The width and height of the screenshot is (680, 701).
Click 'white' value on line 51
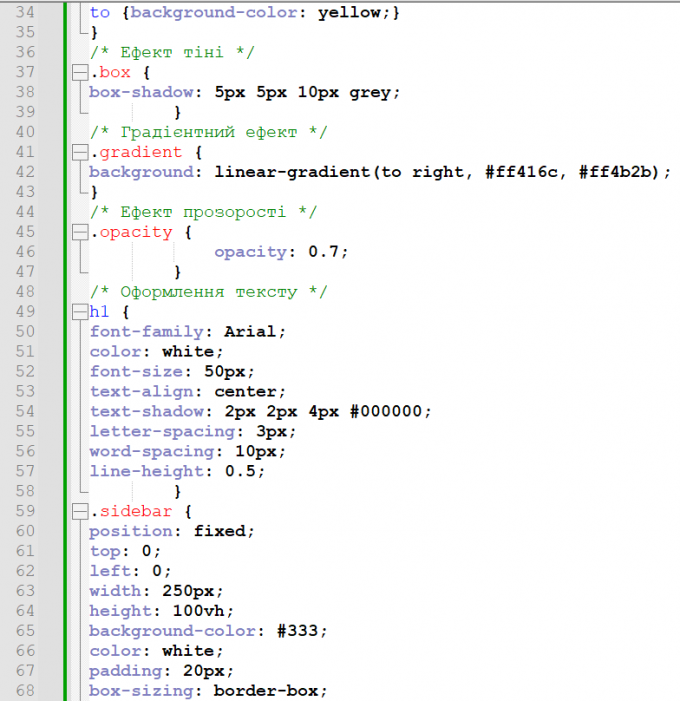188,351
